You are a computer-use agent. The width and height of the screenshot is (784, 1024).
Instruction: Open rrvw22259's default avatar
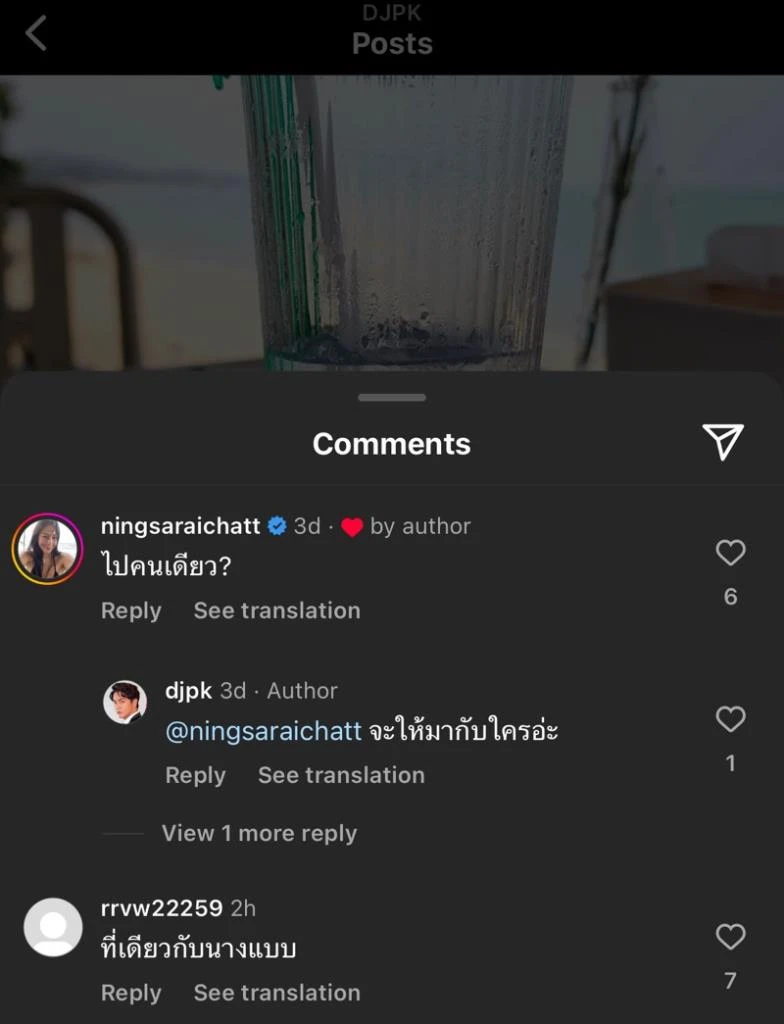tap(53, 927)
